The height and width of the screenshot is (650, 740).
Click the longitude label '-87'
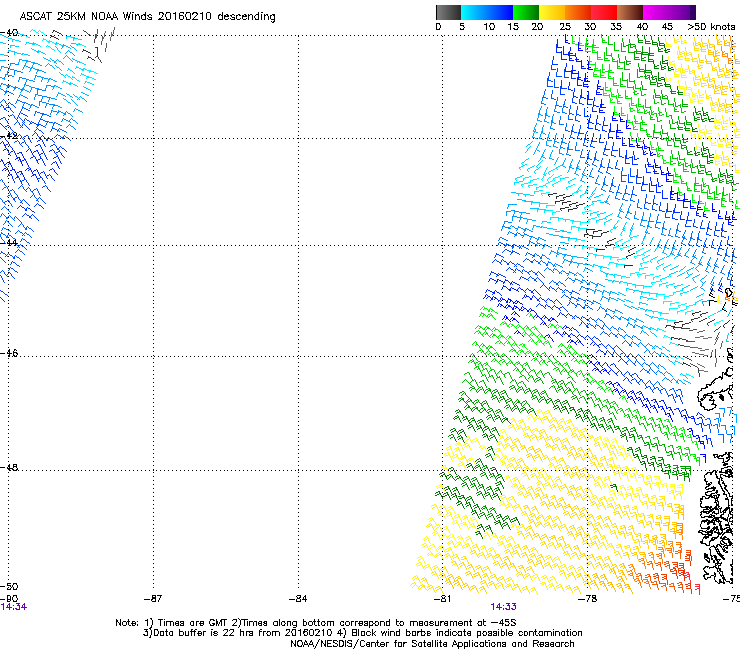coord(153,599)
